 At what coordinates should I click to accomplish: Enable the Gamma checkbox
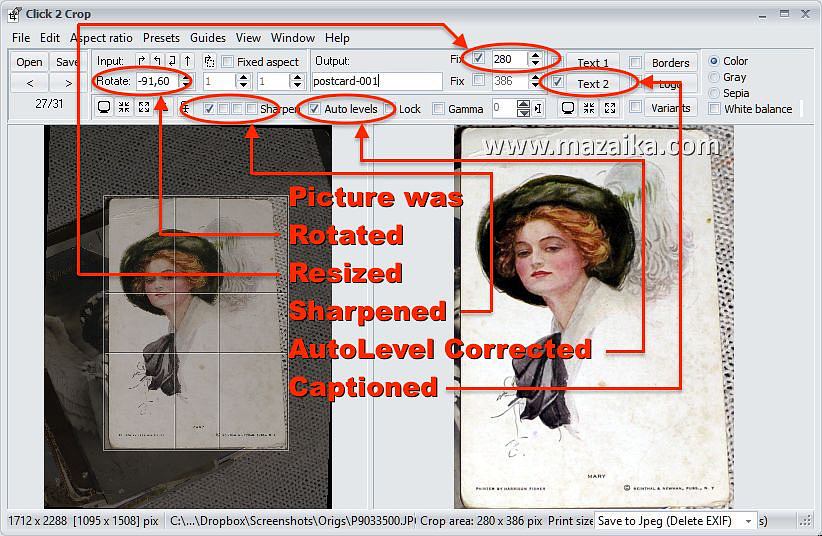438,109
